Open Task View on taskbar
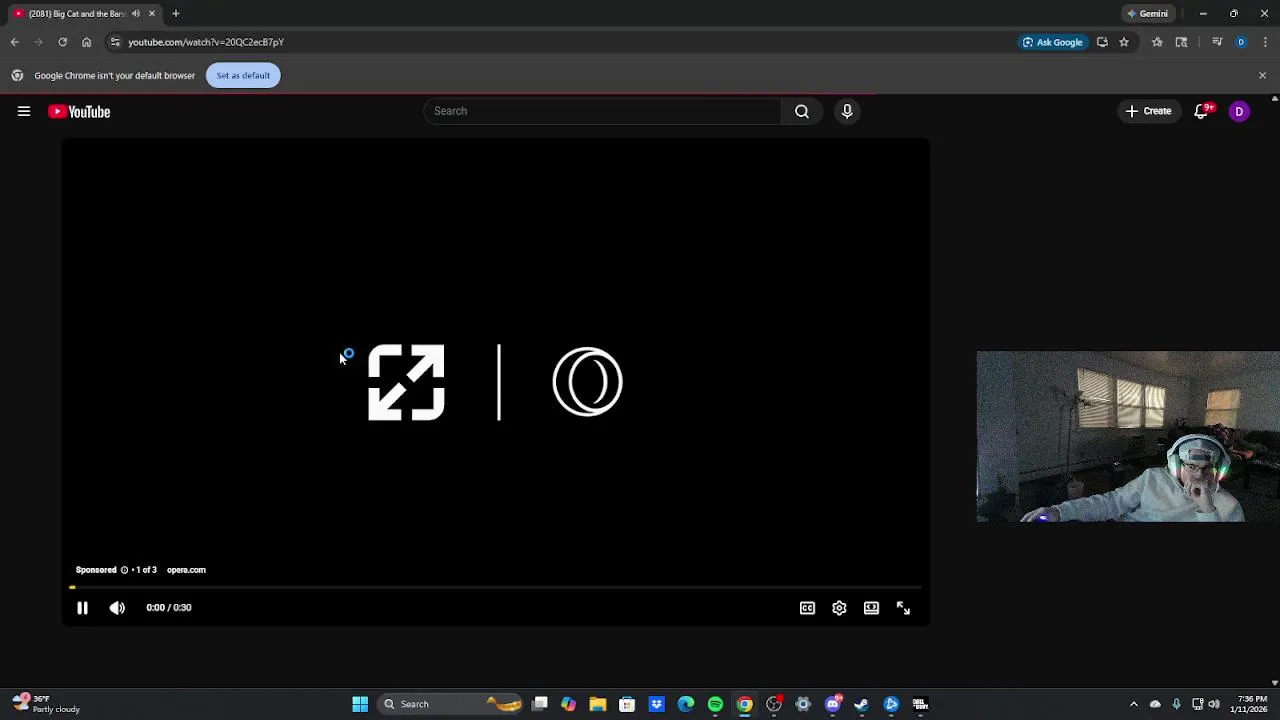 (x=540, y=704)
